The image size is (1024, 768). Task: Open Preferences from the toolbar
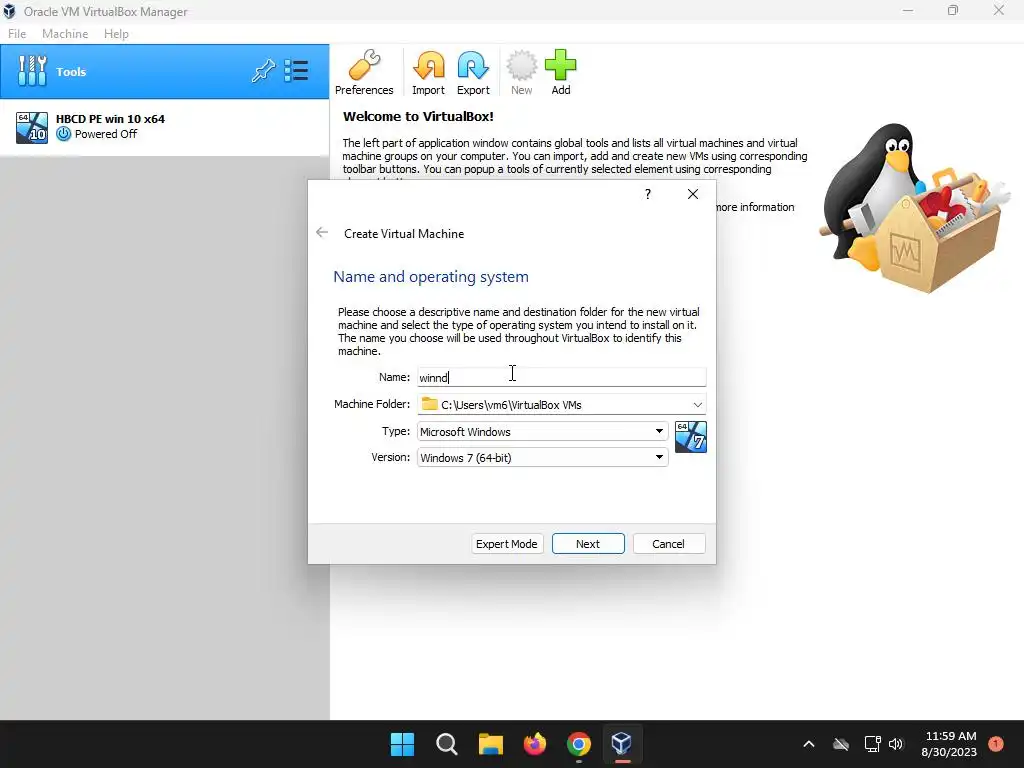coord(364,72)
